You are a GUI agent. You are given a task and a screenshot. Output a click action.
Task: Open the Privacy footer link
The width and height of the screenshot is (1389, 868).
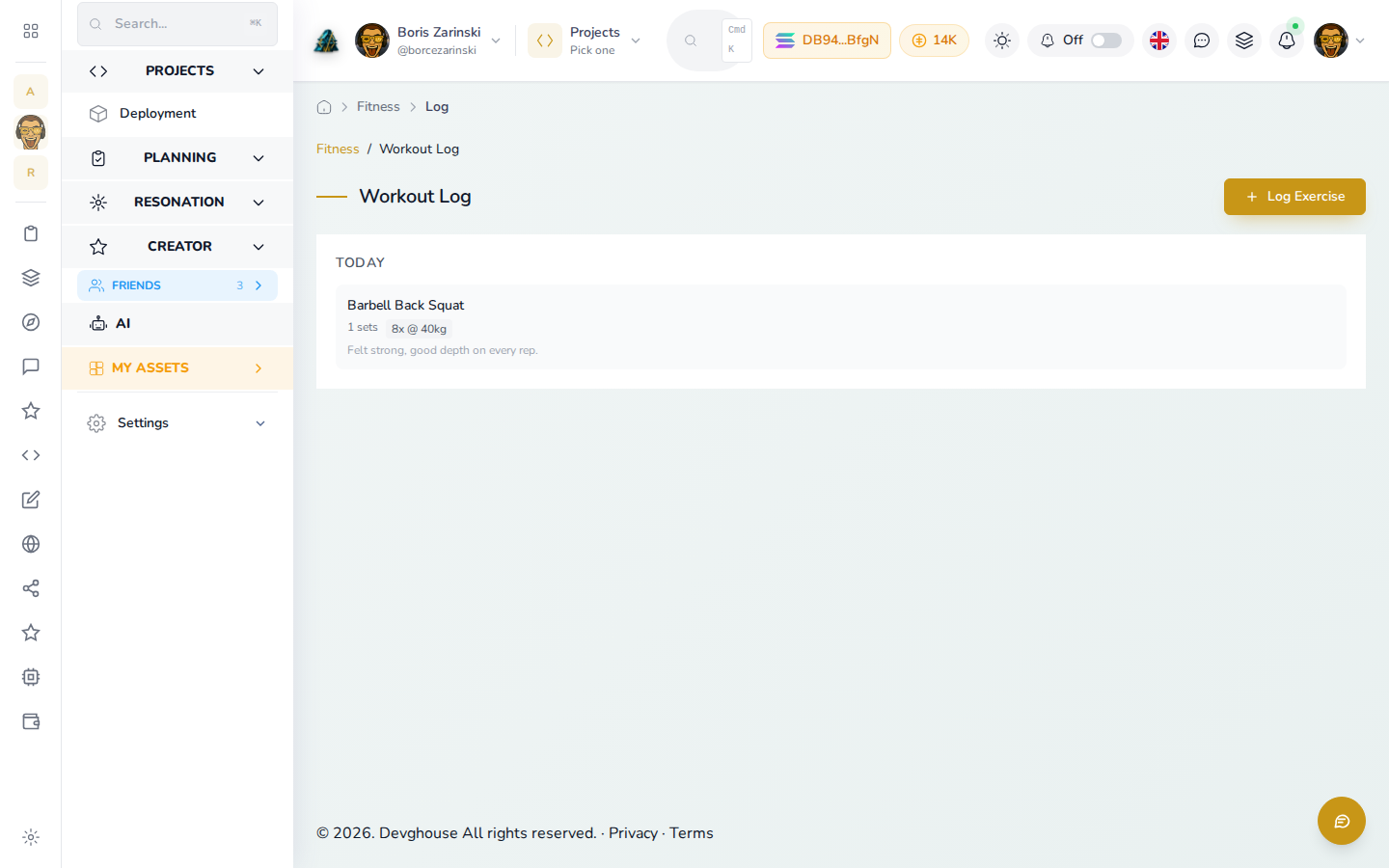click(x=633, y=833)
